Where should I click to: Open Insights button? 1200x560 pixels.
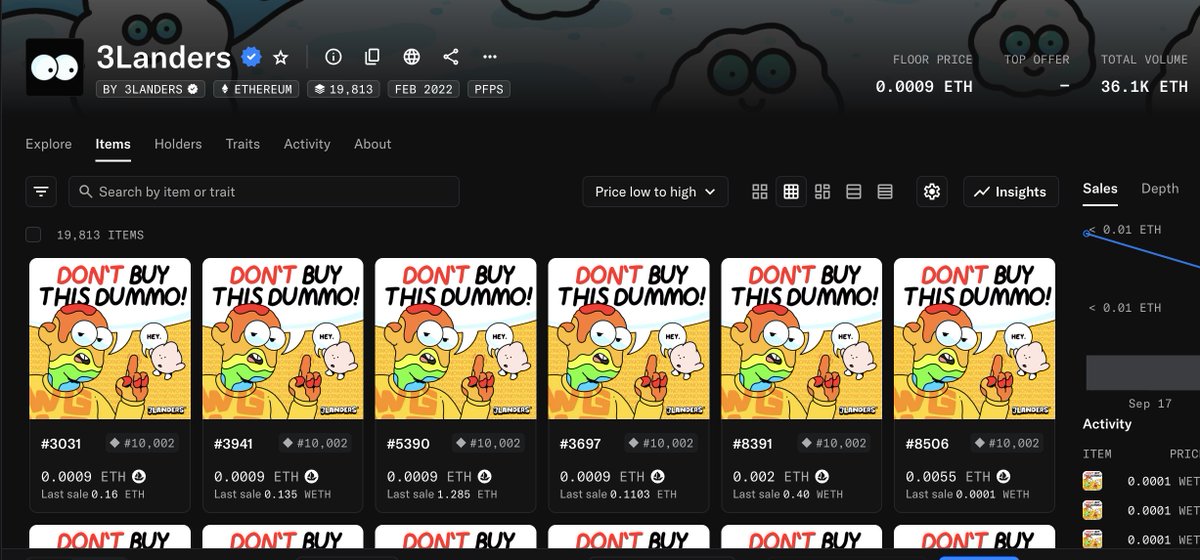[1011, 191]
